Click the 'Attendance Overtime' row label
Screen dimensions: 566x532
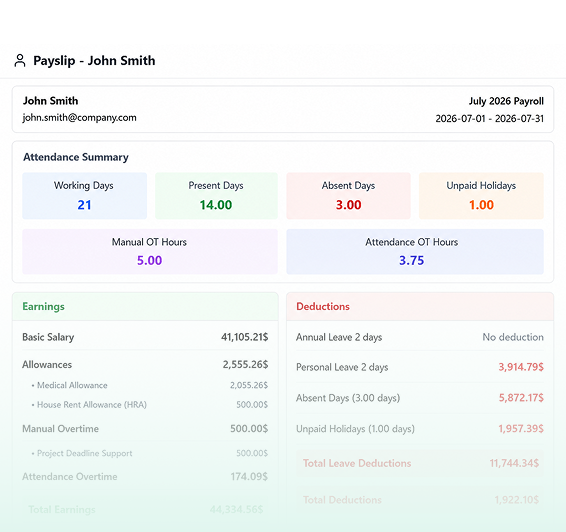pos(70,477)
